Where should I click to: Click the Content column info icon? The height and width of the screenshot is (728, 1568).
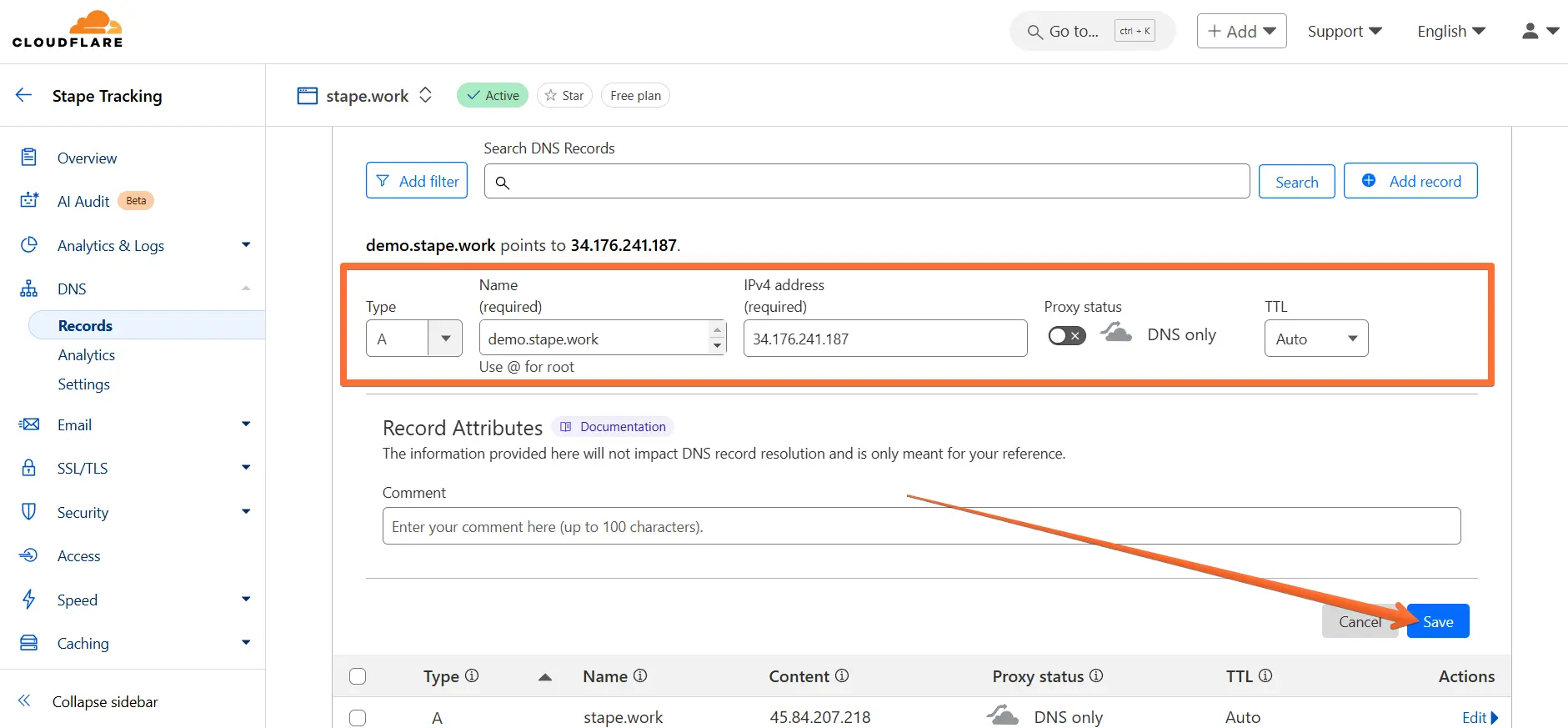point(842,675)
